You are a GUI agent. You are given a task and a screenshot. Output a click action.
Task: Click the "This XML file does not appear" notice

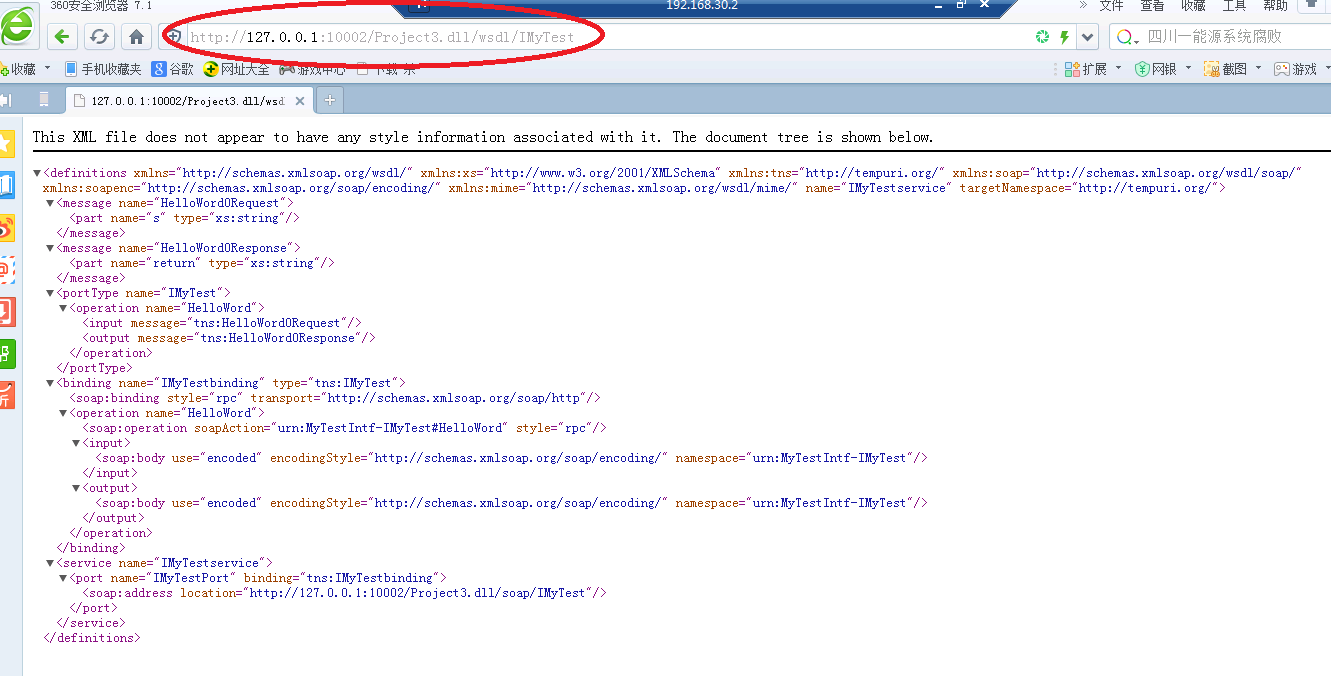click(x=483, y=137)
